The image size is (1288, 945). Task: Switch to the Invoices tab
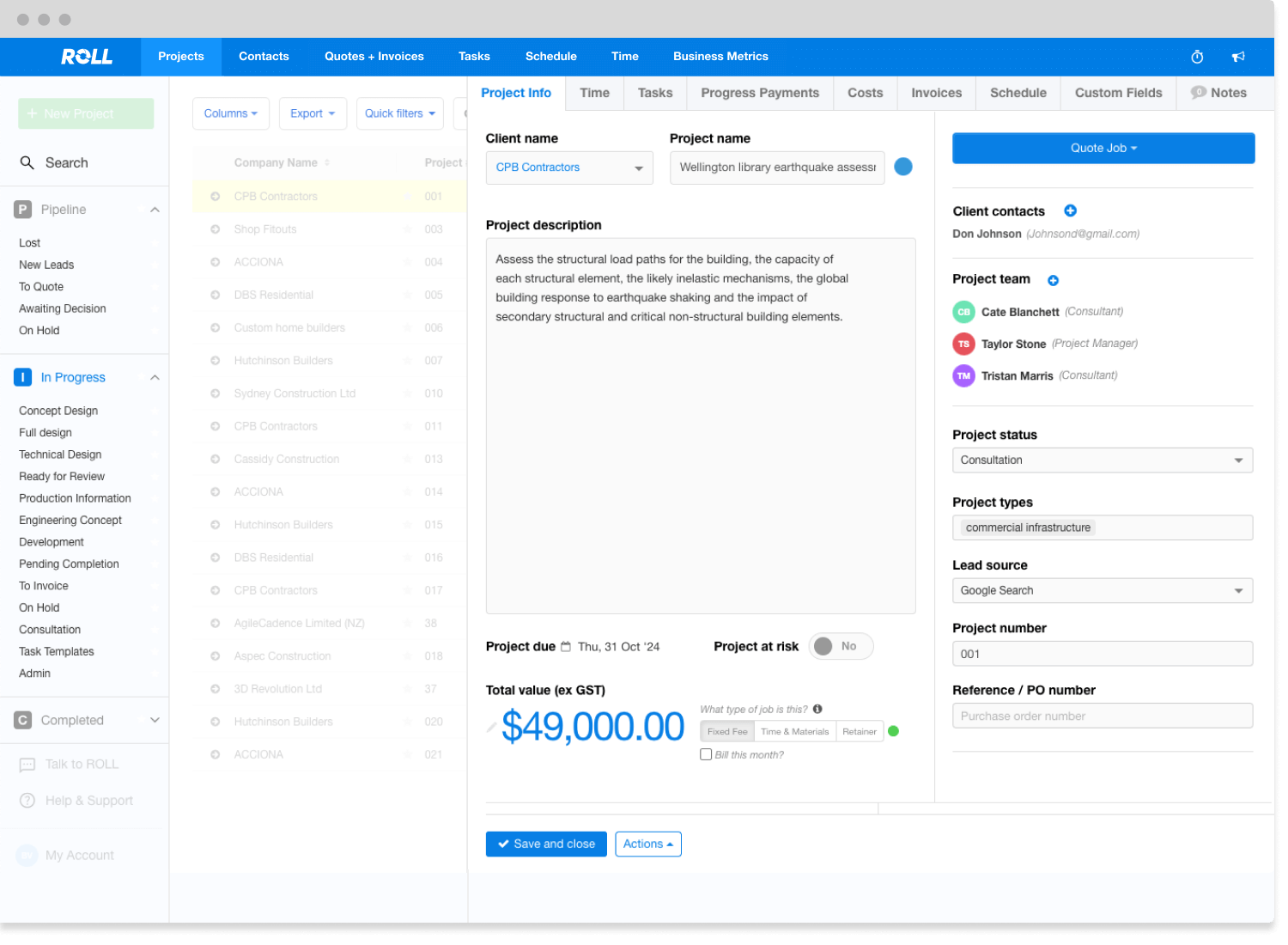(x=936, y=93)
